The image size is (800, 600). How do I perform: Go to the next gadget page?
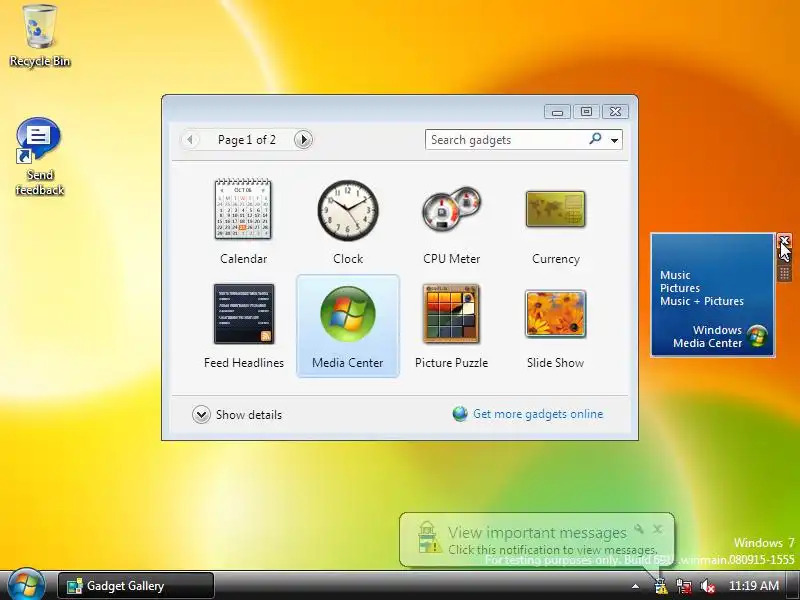pyautogui.click(x=303, y=139)
